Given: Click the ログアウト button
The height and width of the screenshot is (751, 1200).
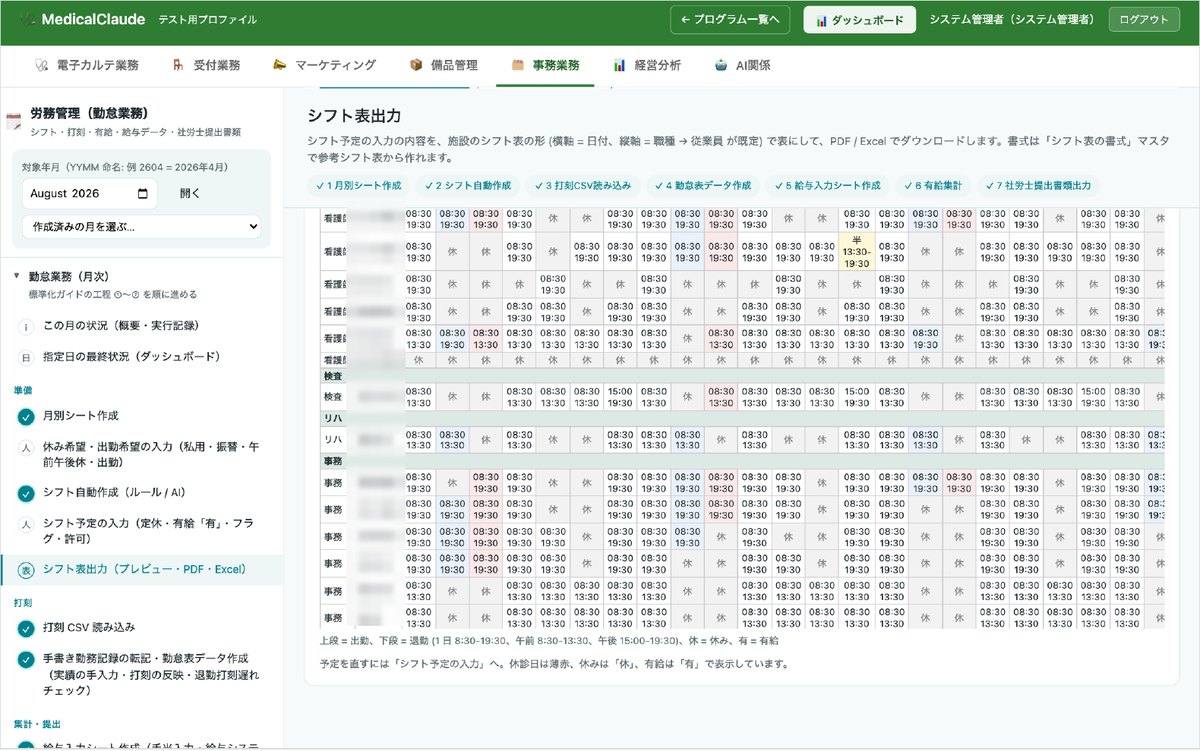Looking at the screenshot, I should pos(1144,20).
